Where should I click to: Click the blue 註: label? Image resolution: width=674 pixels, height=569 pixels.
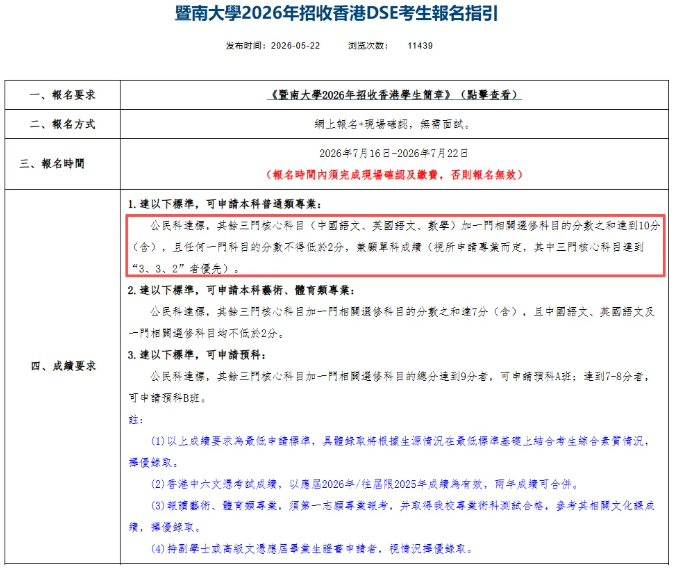pos(136,419)
